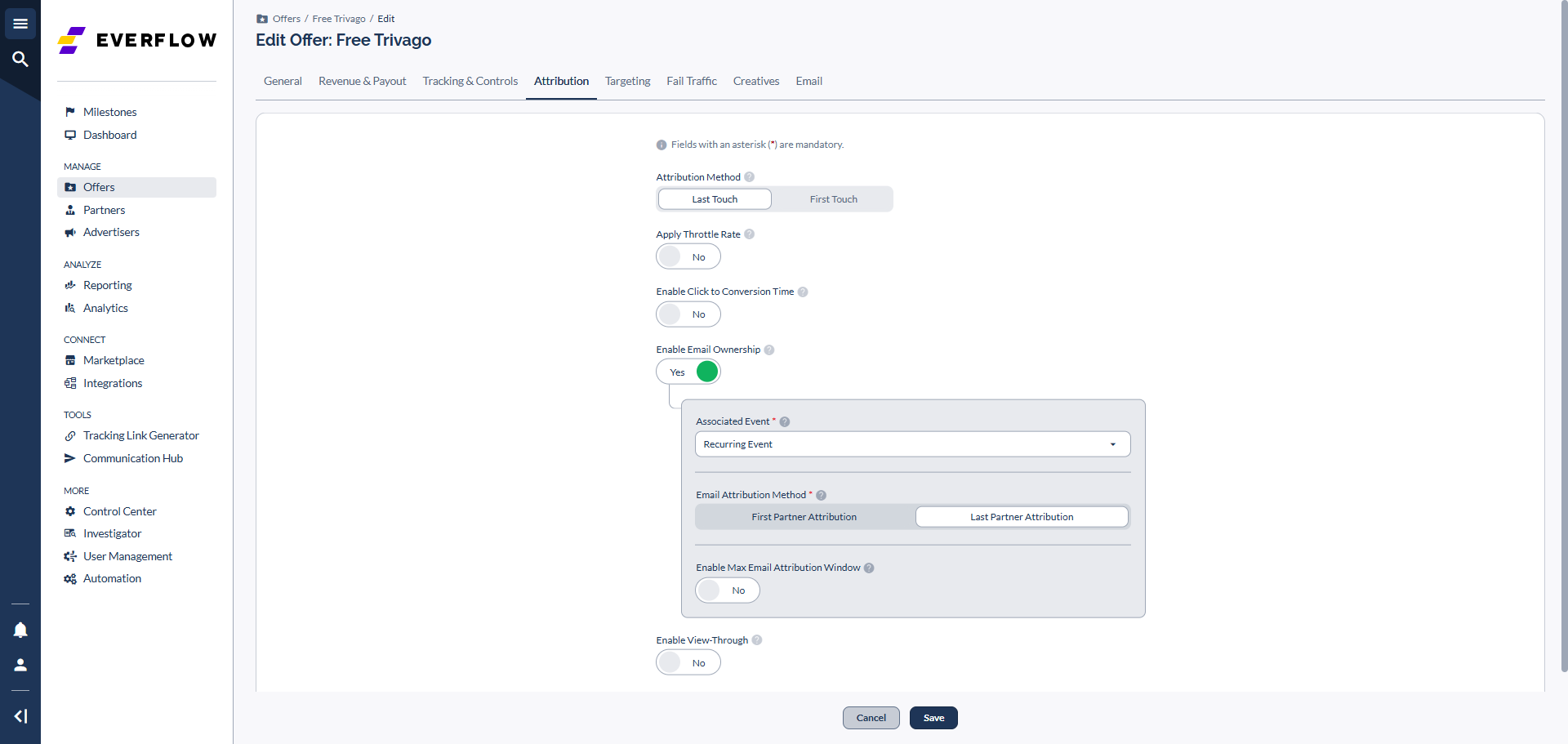Go to Offers breadcrumb link

tap(287, 19)
